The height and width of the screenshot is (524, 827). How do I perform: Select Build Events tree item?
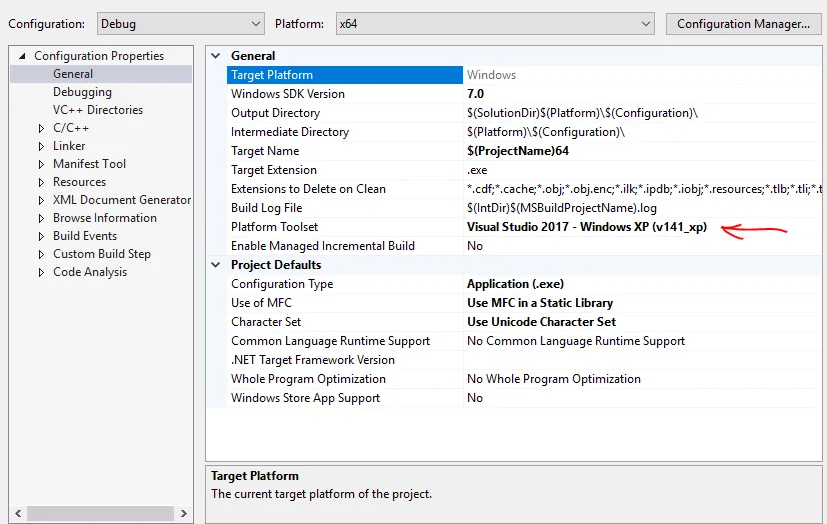[x=84, y=236]
